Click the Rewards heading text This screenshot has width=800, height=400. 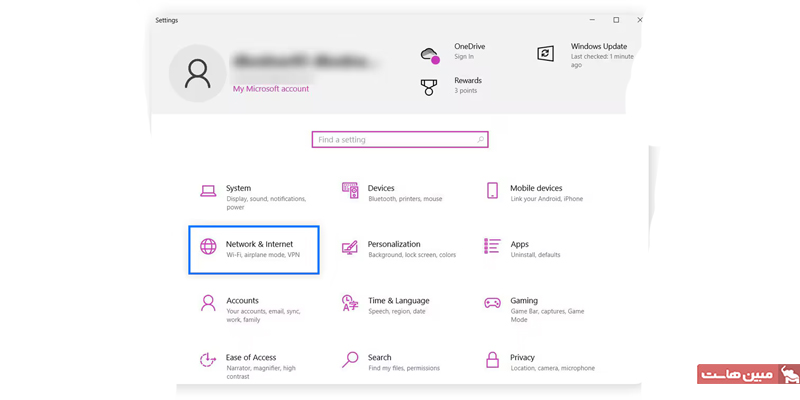[x=468, y=81]
